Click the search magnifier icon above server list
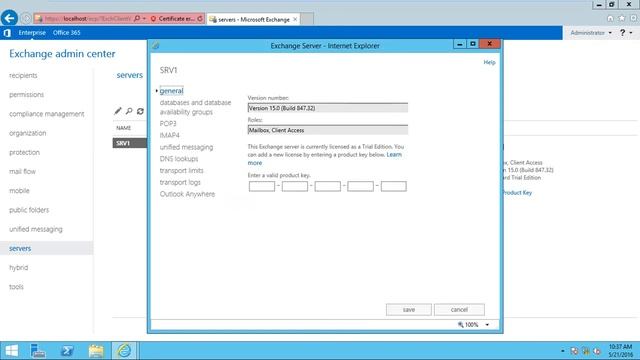Viewport: 640px width, 360px height. pyautogui.click(x=129, y=111)
